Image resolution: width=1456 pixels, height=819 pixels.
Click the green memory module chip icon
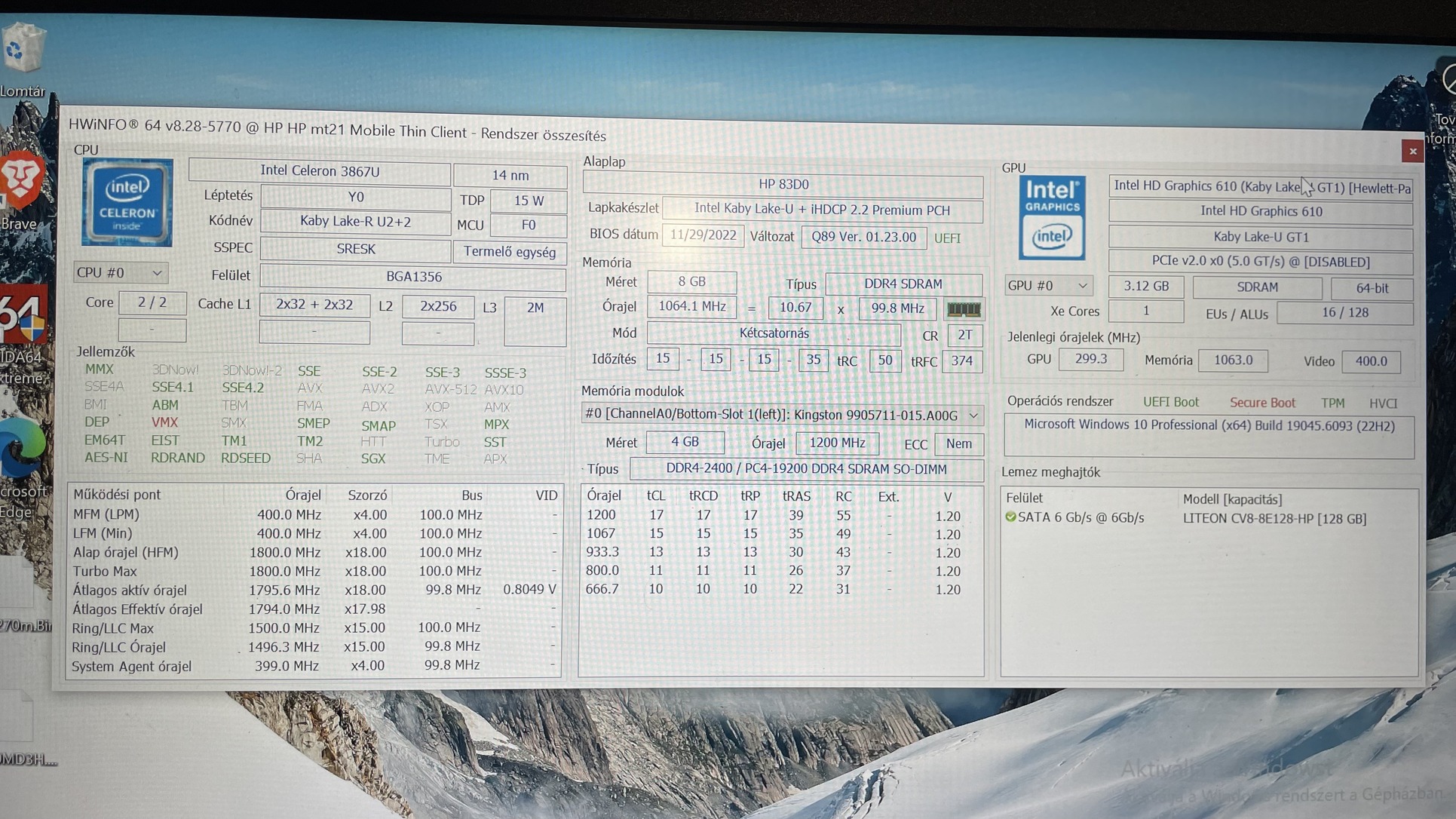963,309
